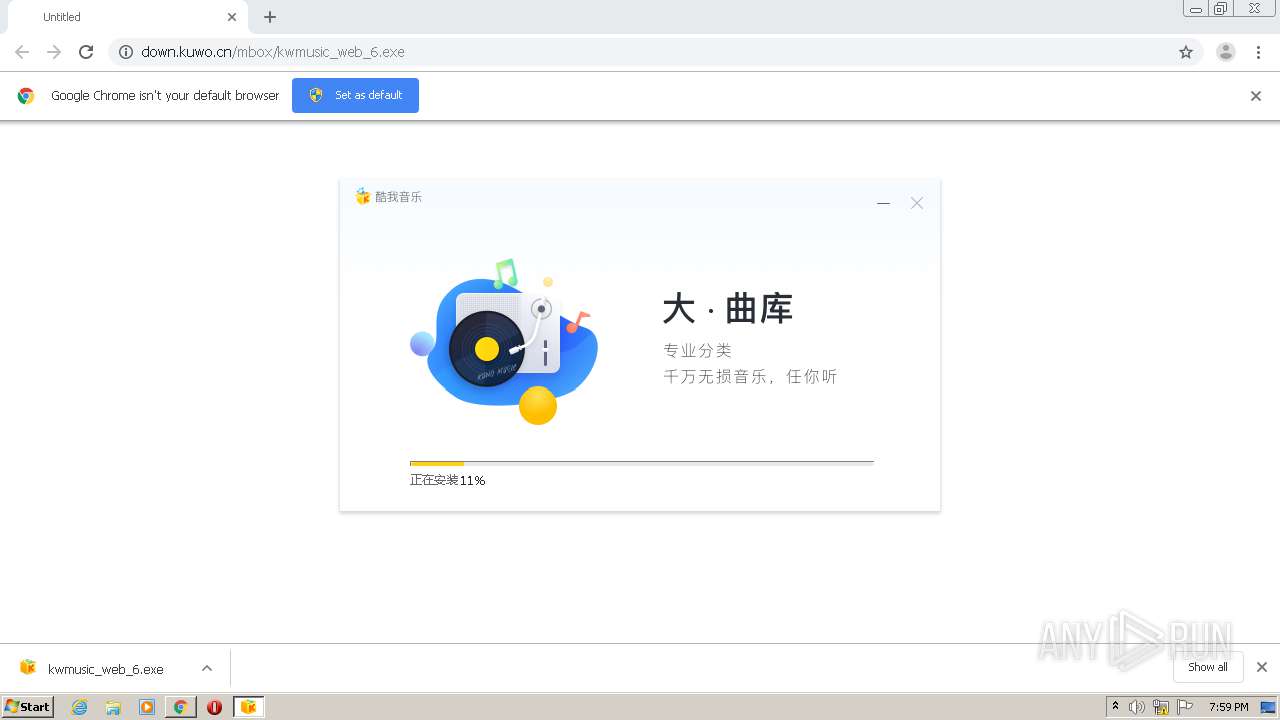The image size is (1280, 720).
Task: Open the kwmusic_web_6.exe download item
Action: (105, 669)
